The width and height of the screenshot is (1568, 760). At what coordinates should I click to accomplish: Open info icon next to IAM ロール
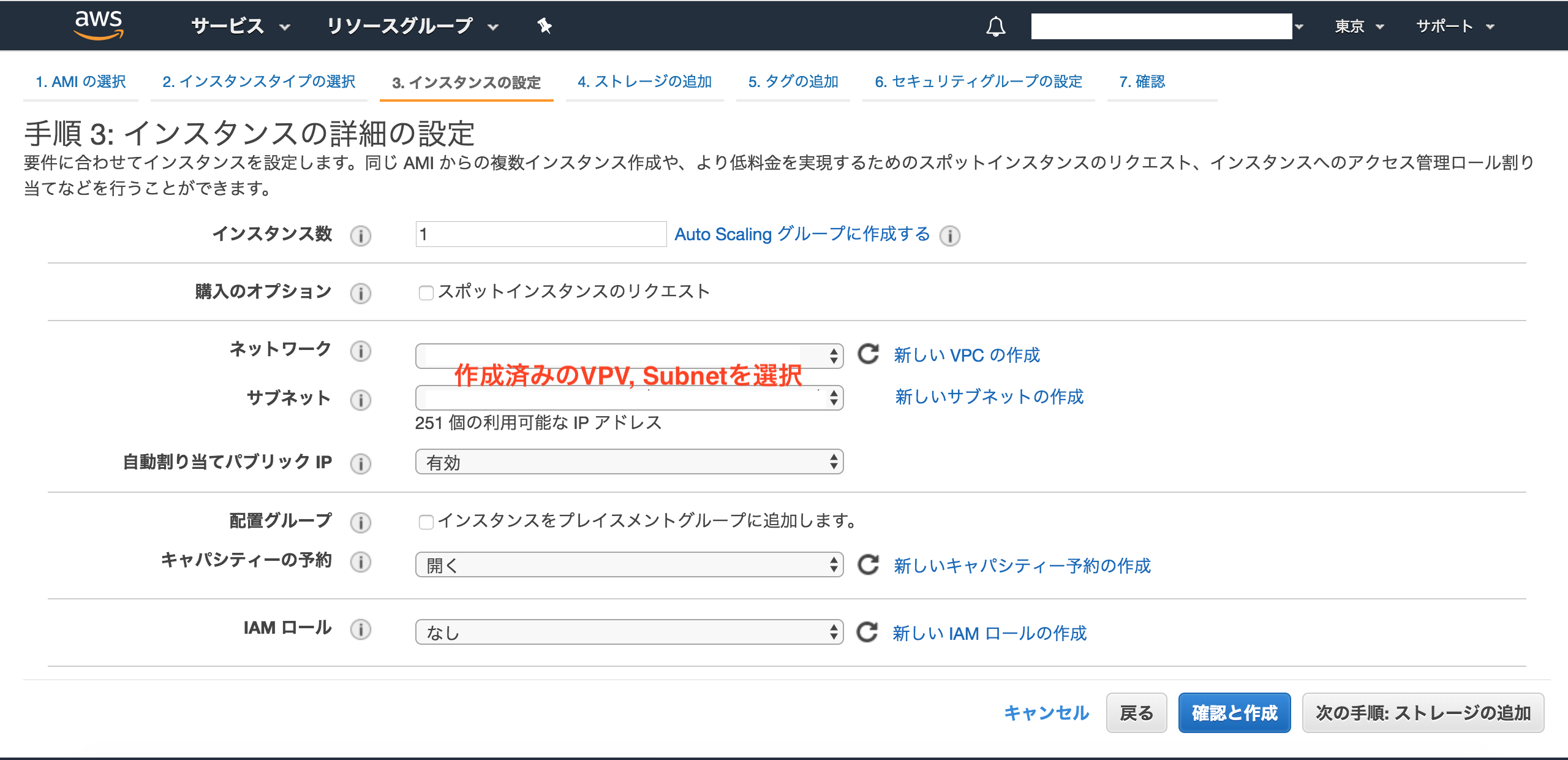(x=361, y=629)
